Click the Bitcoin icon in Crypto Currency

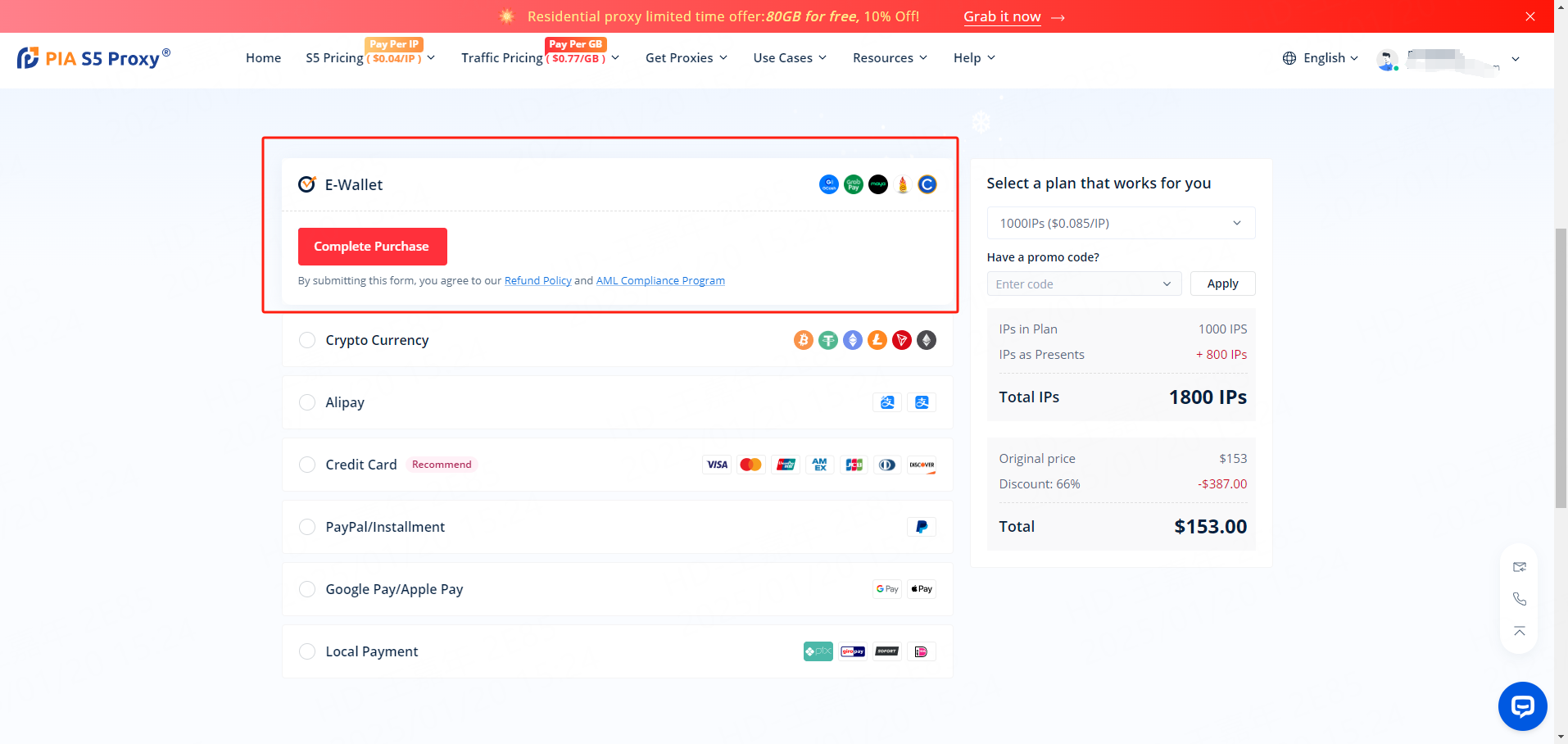click(x=803, y=340)
